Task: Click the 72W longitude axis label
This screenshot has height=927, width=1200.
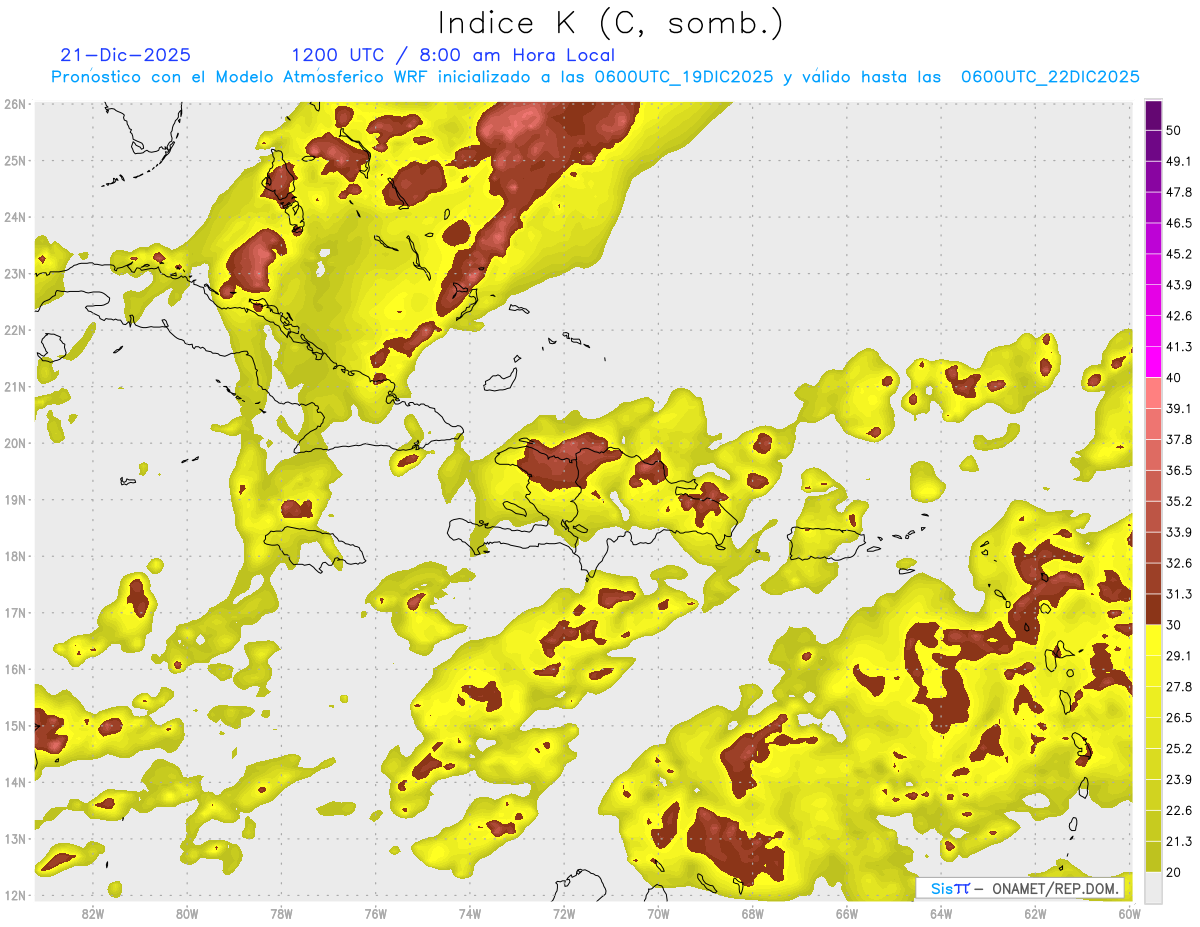Action: point(564,913)
